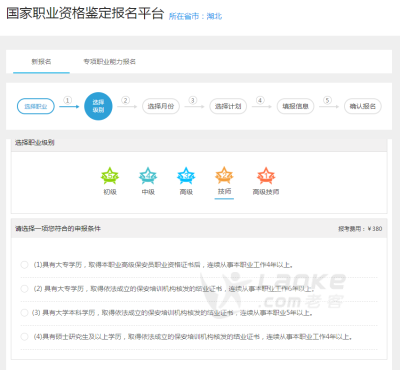Open the 确认报名 step
Viewport: 400px width, 370px height.
(363, 106)
